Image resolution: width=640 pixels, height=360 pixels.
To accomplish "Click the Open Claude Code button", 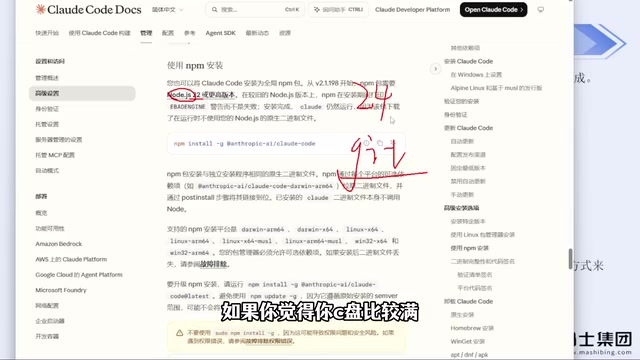I will (493, 9).
